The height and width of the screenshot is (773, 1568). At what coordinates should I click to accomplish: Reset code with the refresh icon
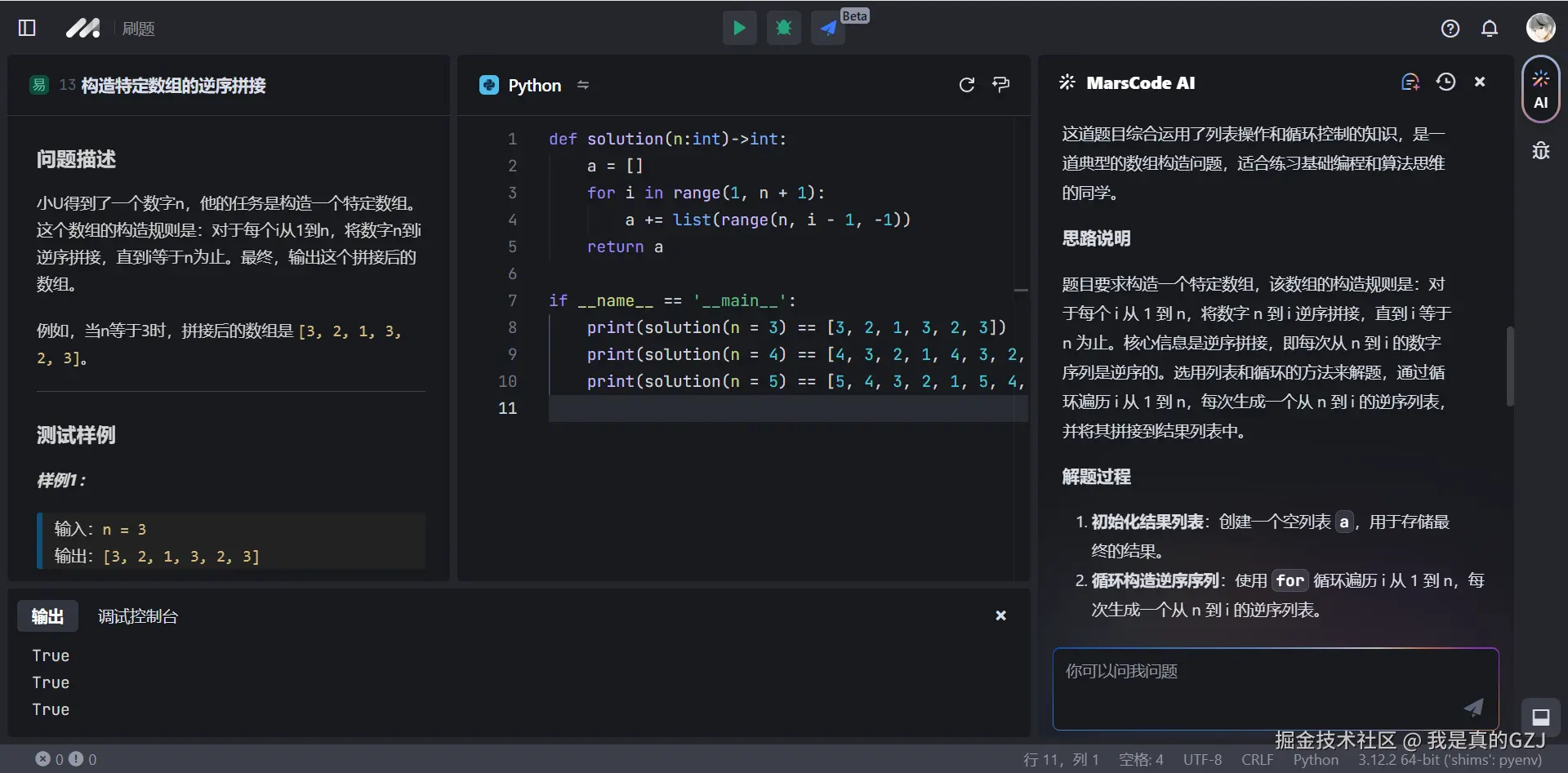[967, 85]
